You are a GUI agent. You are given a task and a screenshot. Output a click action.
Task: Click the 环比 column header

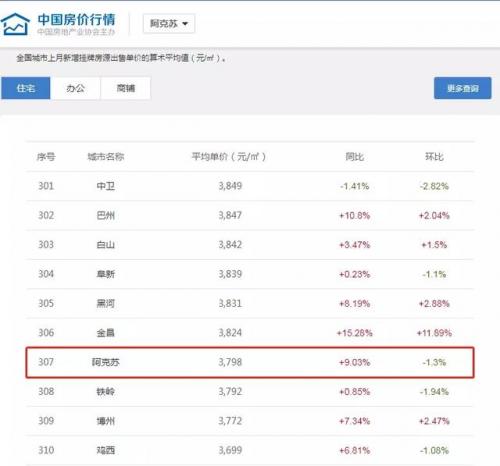[434, 157]
